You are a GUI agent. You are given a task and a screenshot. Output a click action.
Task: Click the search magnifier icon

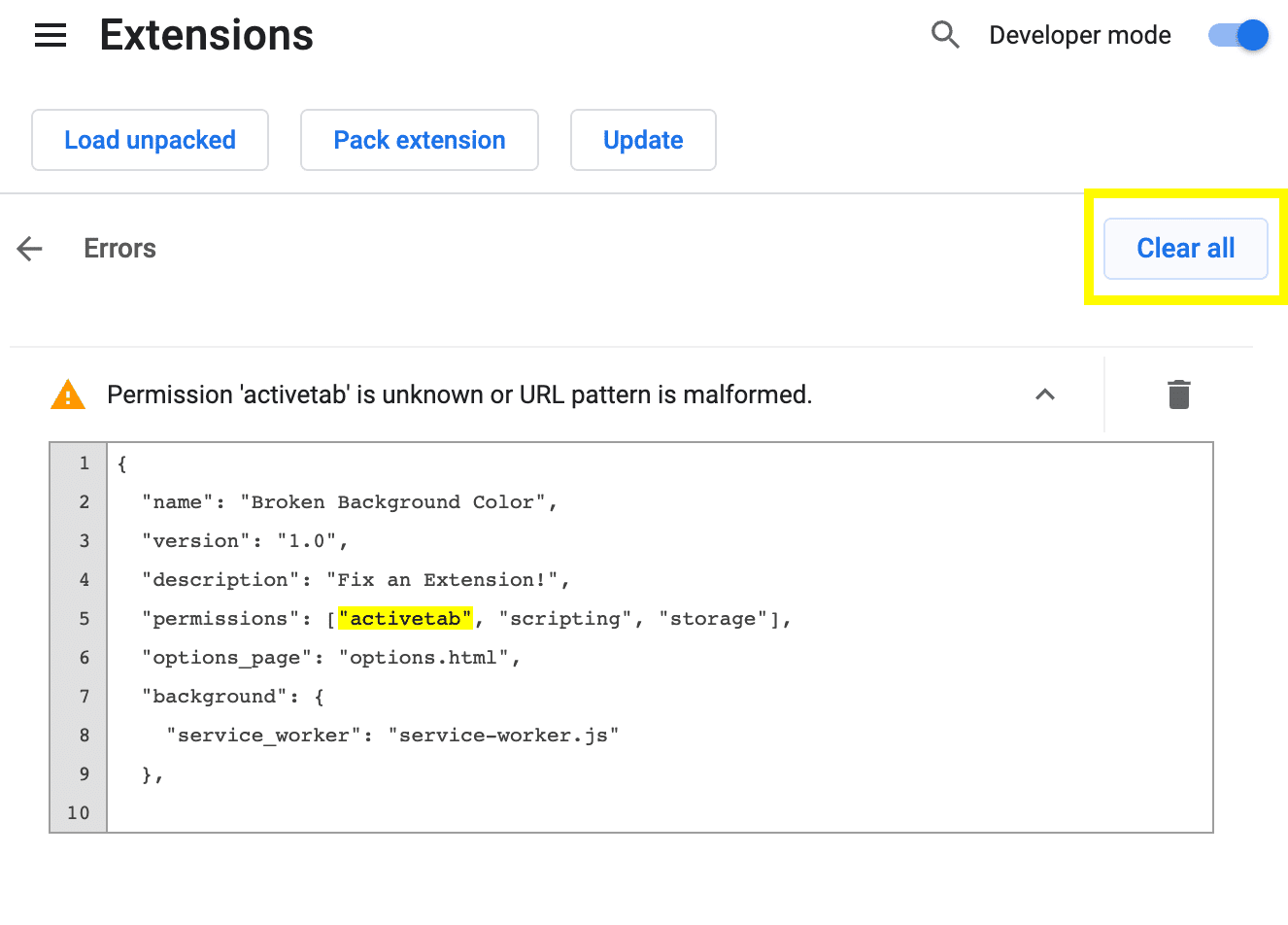(944, 35)
